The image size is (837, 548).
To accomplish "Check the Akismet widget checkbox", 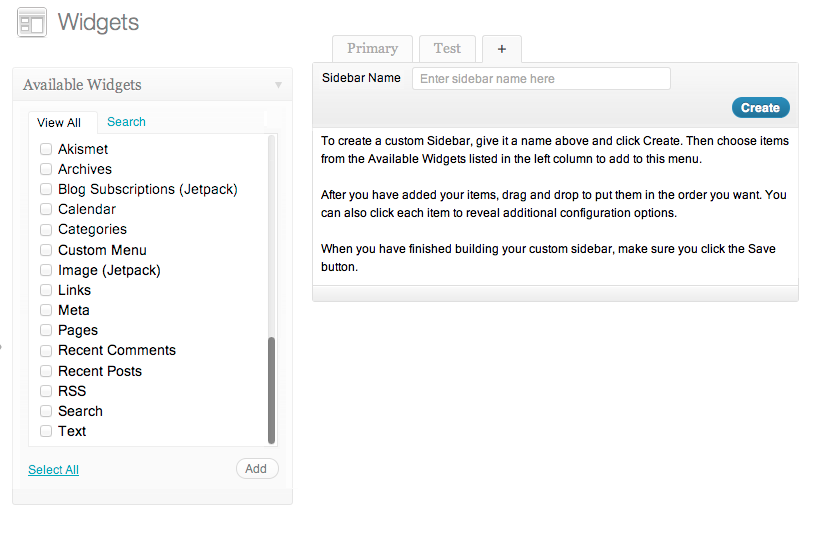I will 46,149.
